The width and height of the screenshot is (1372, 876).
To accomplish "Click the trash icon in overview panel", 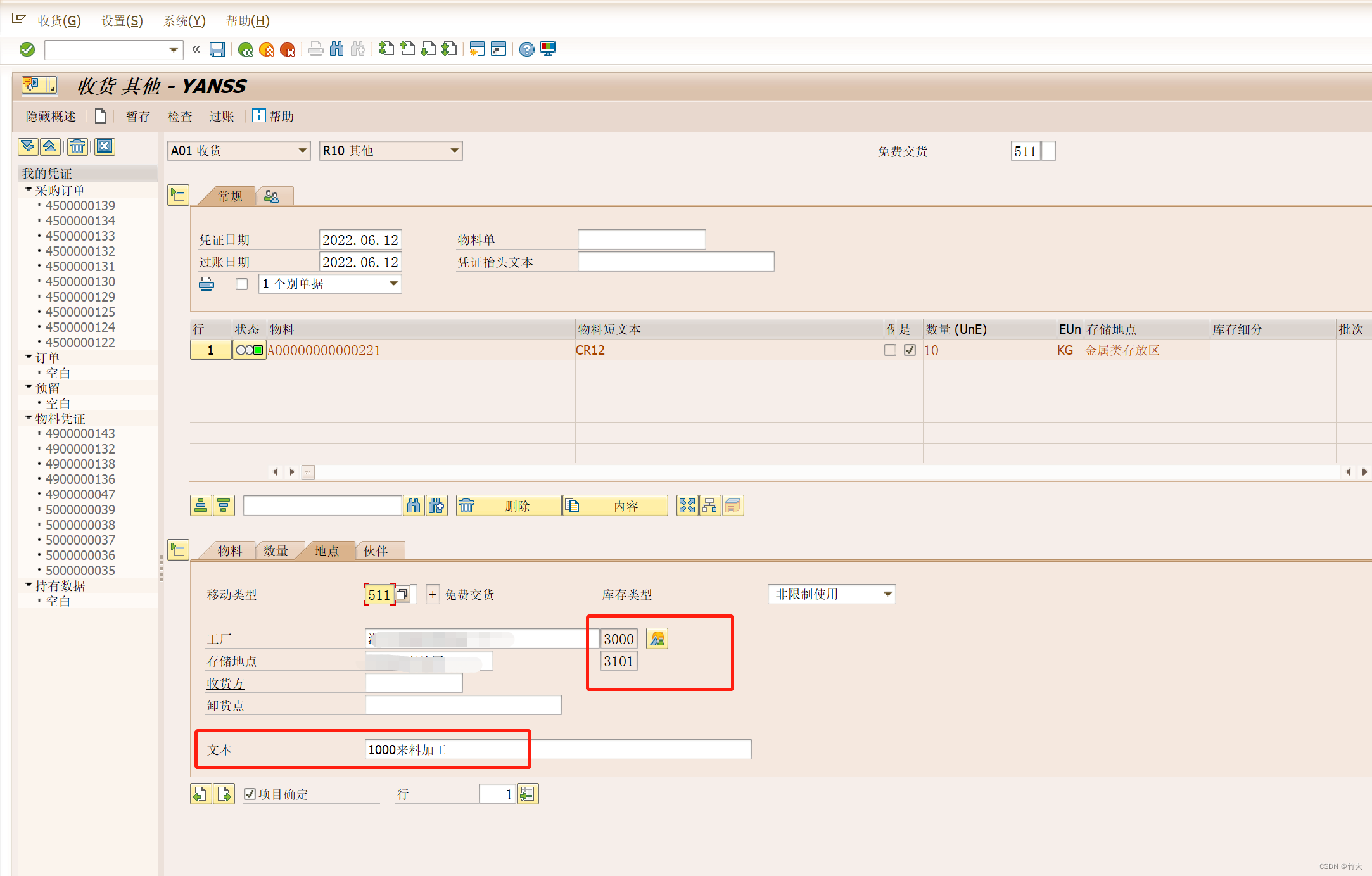I will point(77,147).
